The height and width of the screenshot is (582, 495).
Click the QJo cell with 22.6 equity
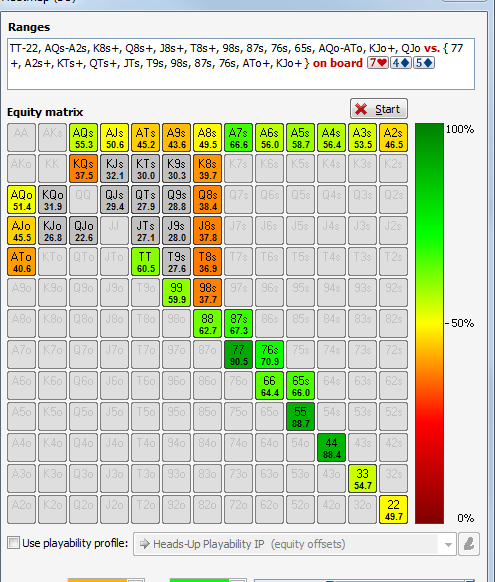(x=83, y=231)
